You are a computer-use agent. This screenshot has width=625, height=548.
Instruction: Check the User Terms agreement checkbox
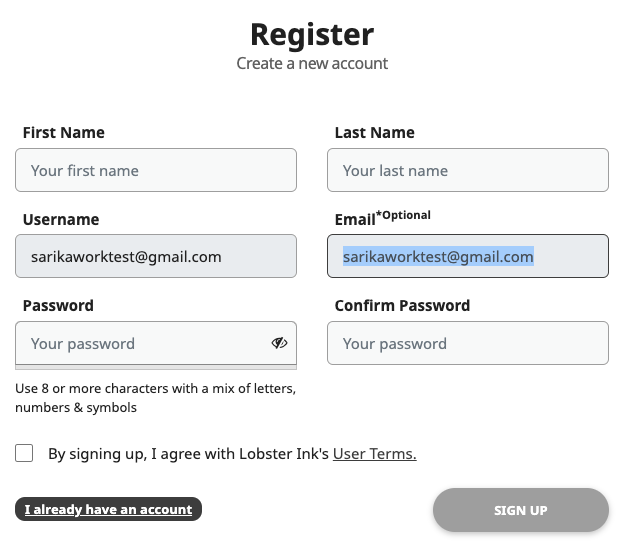(24, 453)
